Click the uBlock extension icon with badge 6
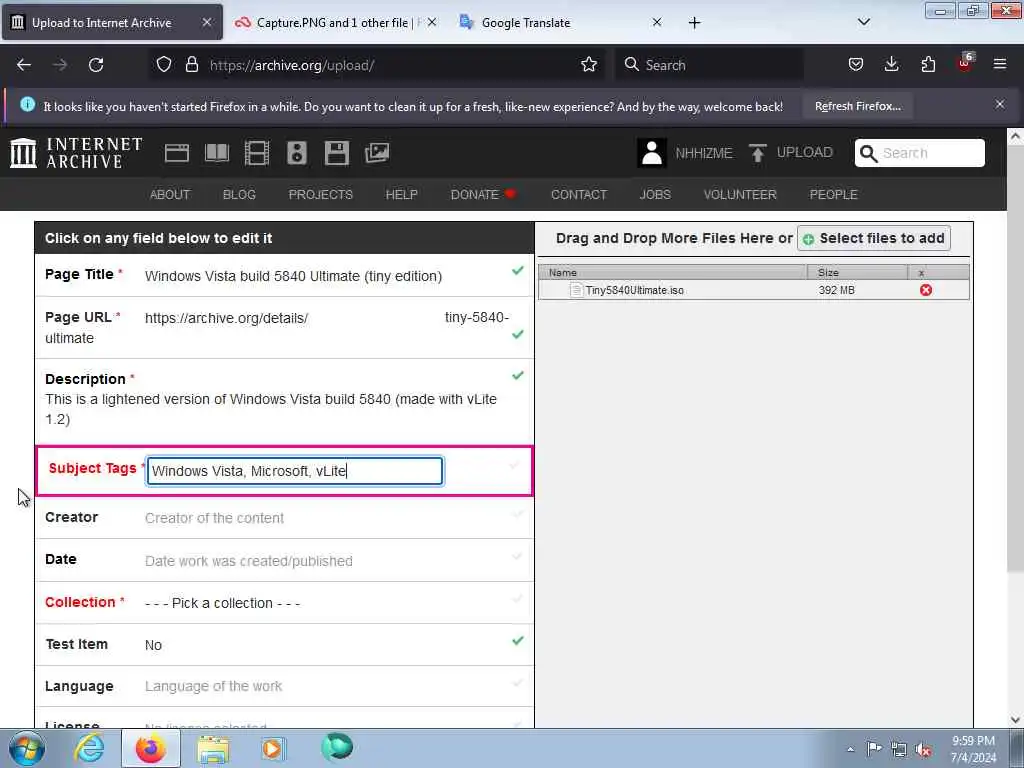The image size is (1024, 768). point(965,63)
